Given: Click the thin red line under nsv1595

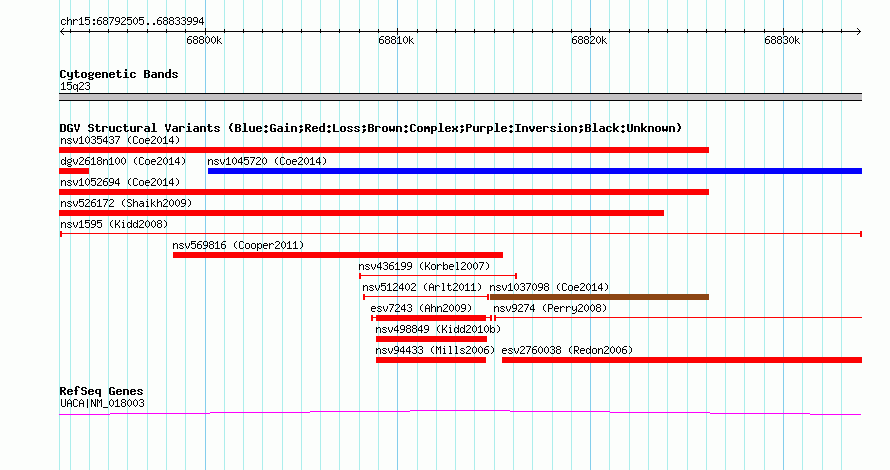Looking at the screenshot, I should (x=461, y=234).
